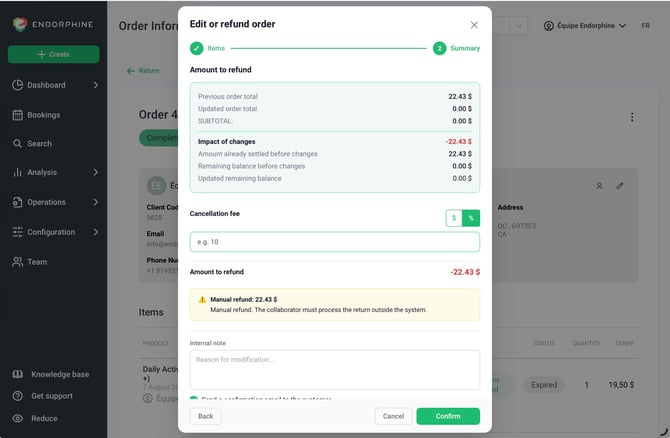Select the Analysis bar chart icon
The width and height of the screenshot is (670, 438).
point(18,172)
